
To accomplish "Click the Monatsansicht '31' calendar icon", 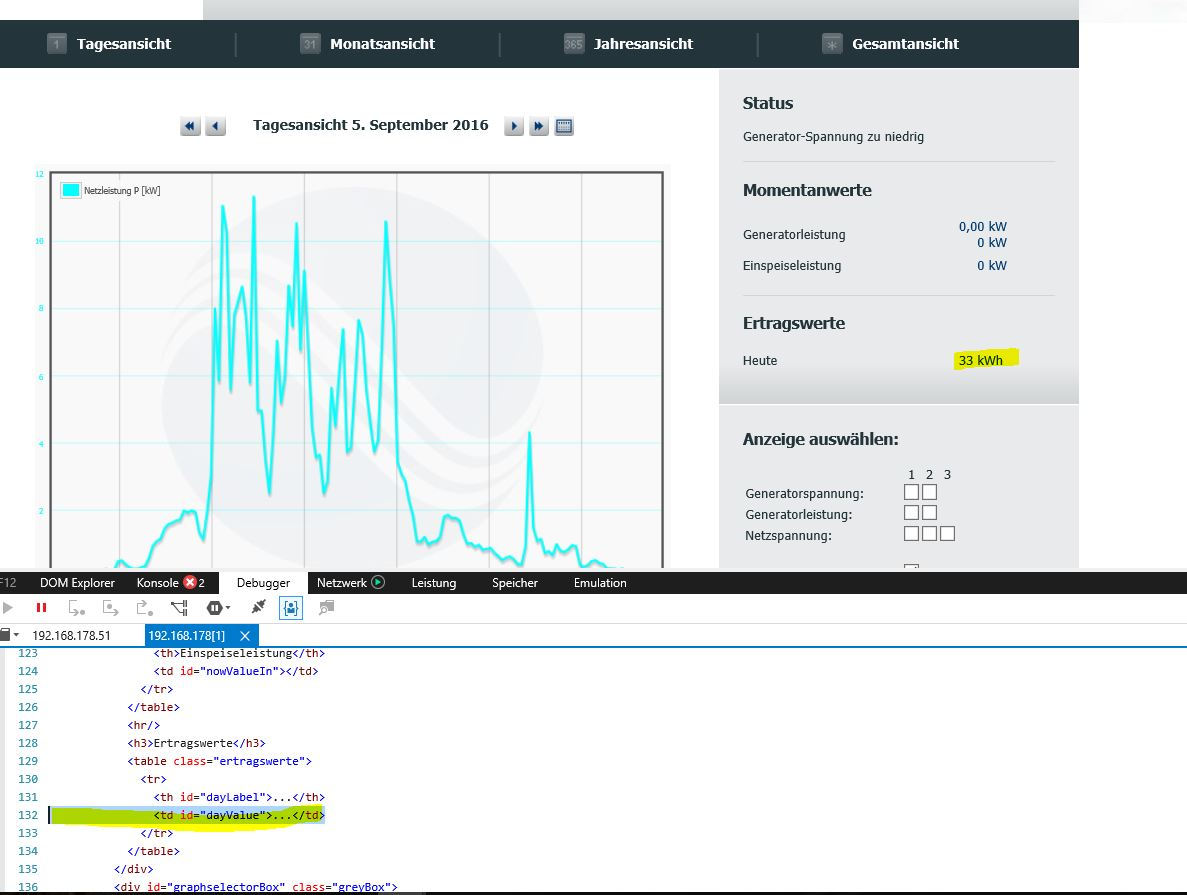I will click(x=310, y=44).
